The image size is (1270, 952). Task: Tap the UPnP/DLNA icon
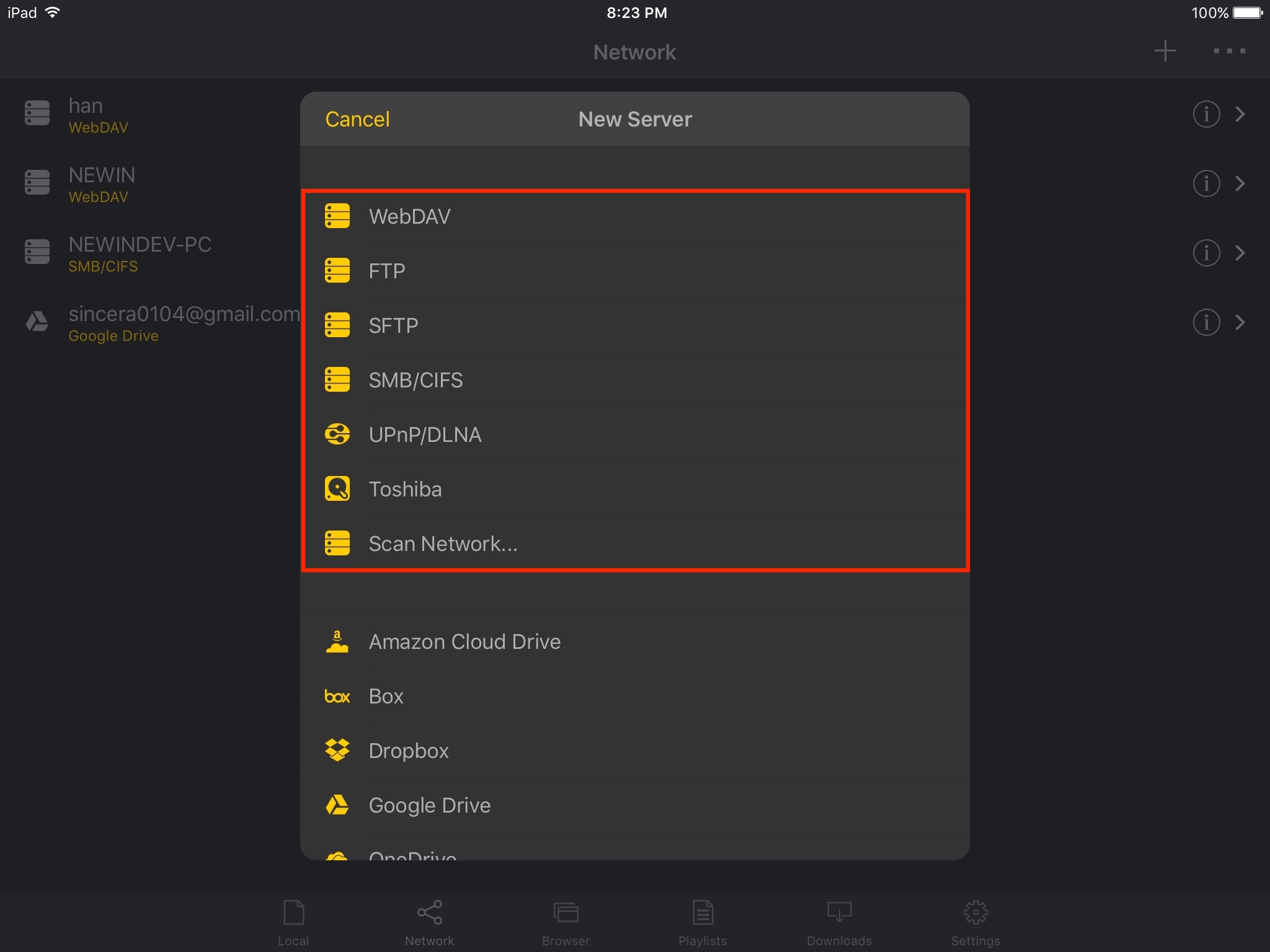pyautogui.click(x=337, y=434)
